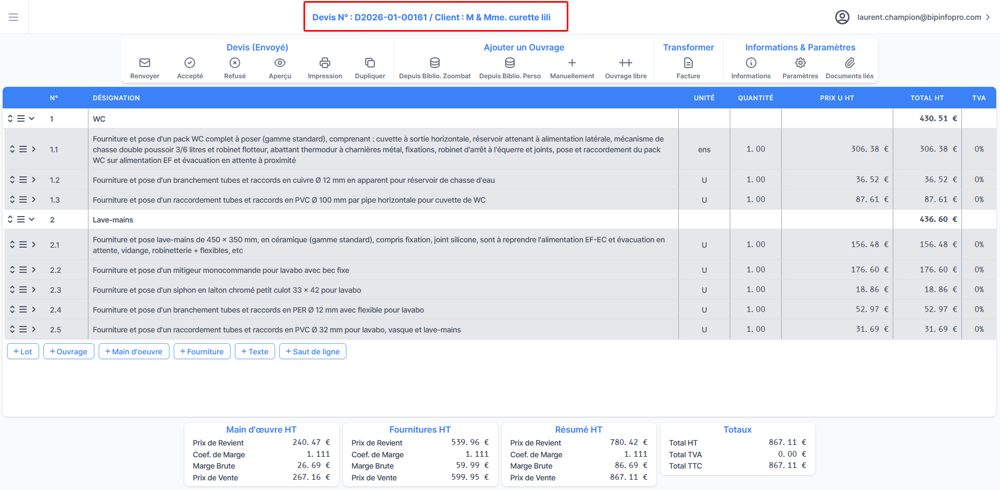This screenshot has width=1000, height=490.
Task: Click the reorder arrows on row 1.1
Action: point(11,149)
